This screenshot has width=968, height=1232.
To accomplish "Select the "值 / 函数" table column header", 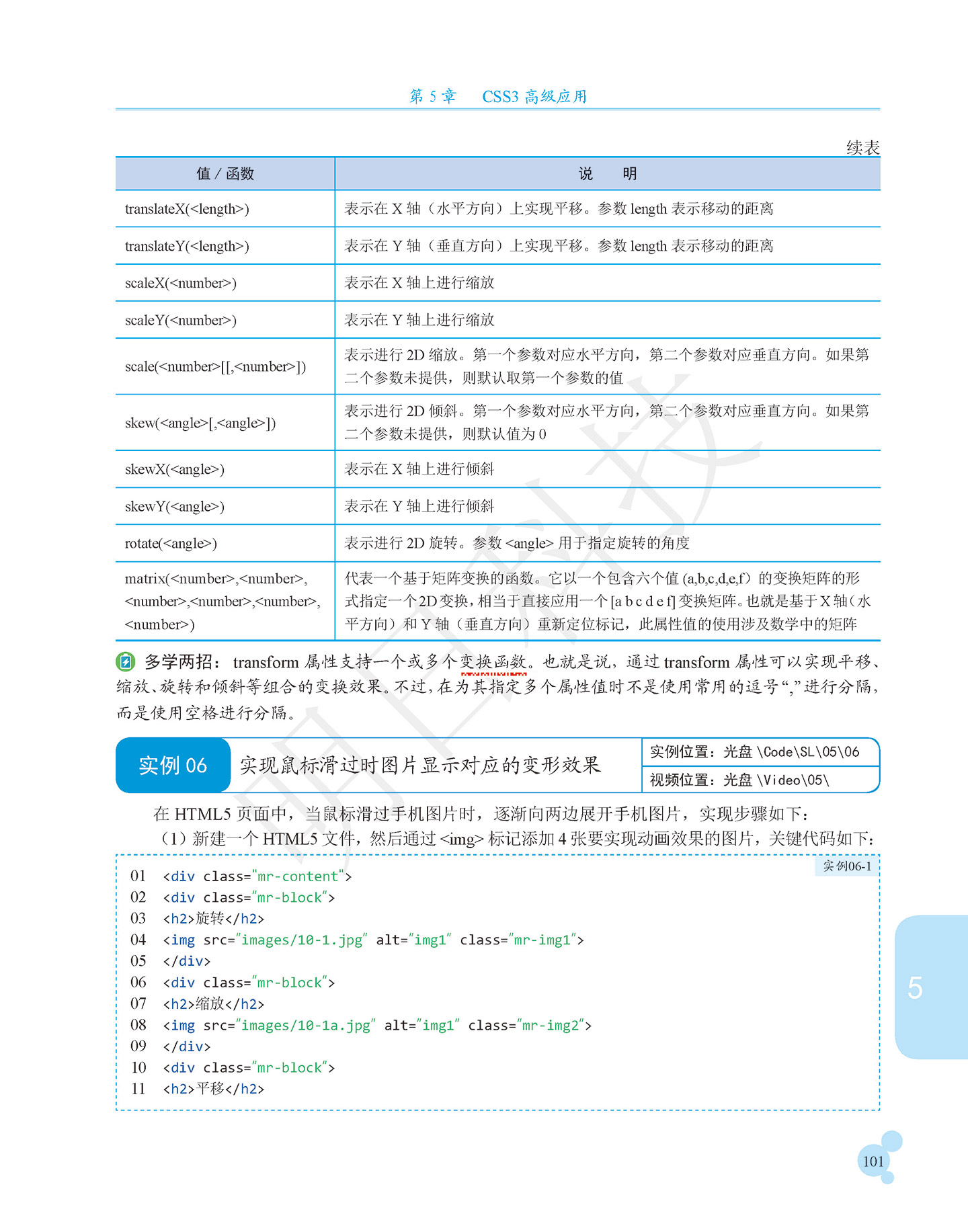I will [x=225, y=173].
